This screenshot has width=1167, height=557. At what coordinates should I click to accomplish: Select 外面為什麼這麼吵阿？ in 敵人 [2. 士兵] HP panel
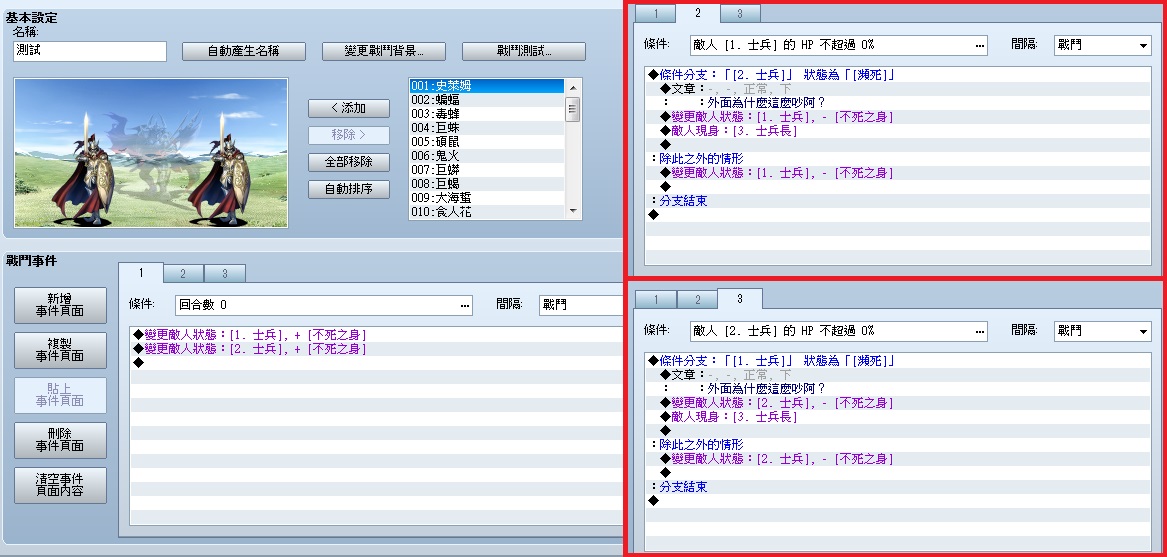(766, 389)
